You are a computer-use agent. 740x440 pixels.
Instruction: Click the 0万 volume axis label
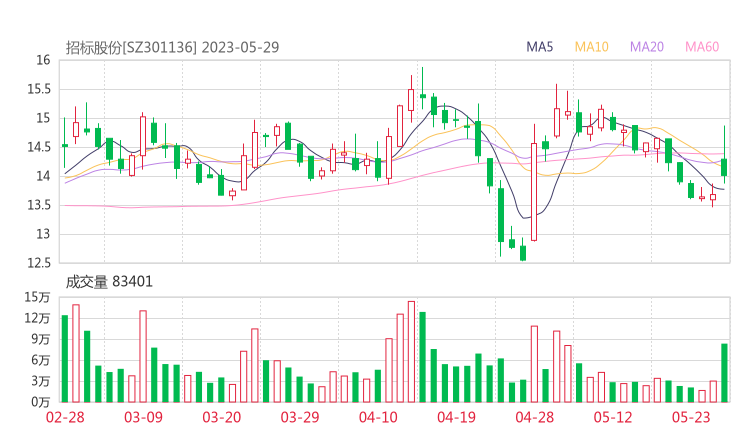pyautogui.click(x=41, y=402)
